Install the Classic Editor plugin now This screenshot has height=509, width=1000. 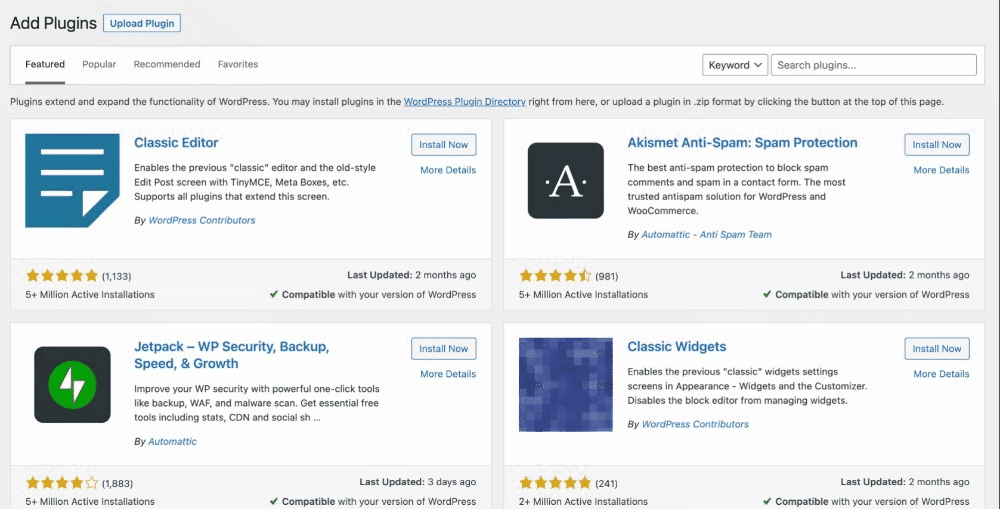pos(443,145)
